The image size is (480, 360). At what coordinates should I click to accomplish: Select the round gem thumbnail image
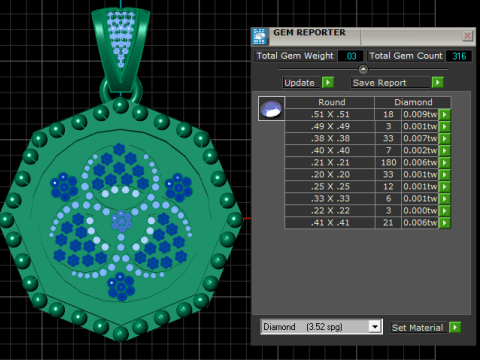(x=271, y=109)
